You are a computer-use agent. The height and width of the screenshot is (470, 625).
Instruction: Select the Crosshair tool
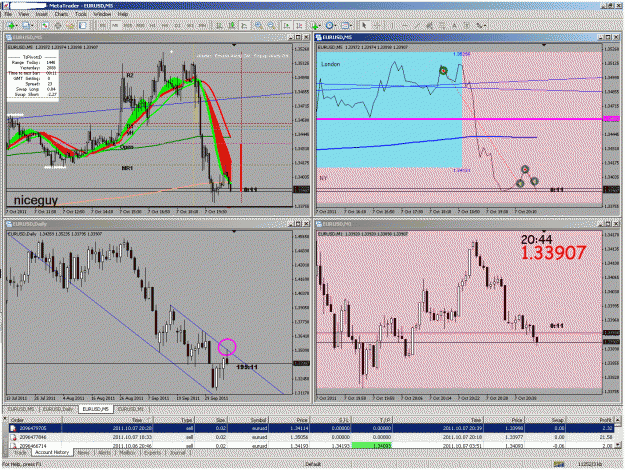(x=377, y=26)
